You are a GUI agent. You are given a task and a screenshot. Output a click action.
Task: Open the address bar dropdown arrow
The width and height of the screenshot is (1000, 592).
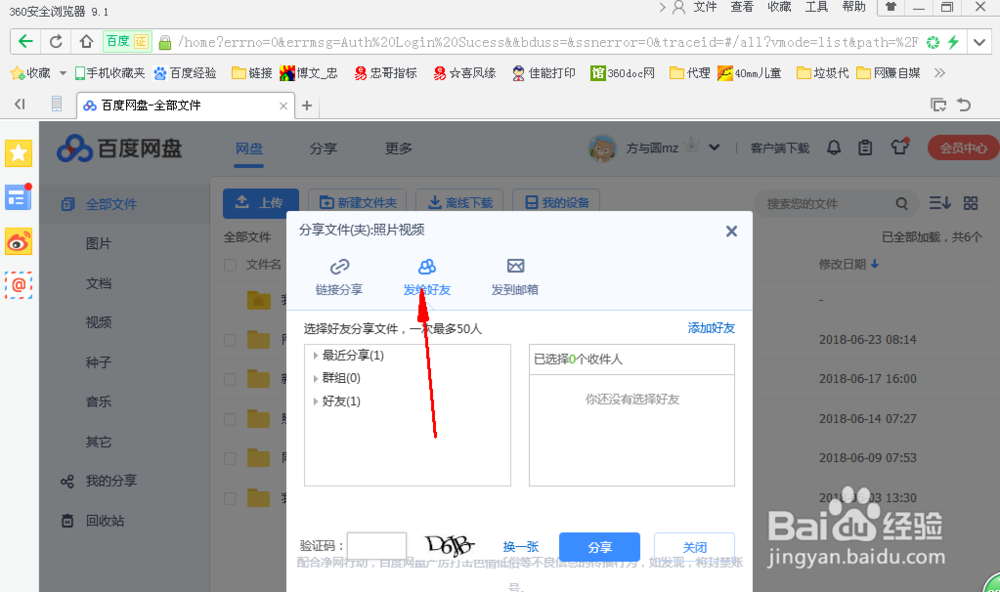(980, 43)
